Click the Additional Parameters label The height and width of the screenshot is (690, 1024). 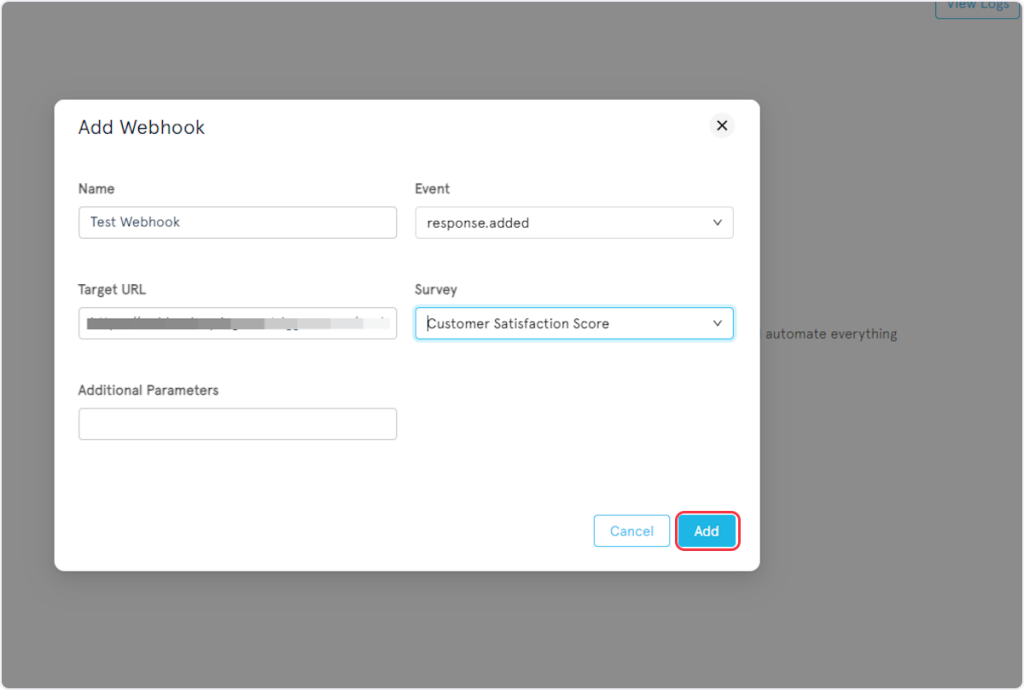[148, 390]
